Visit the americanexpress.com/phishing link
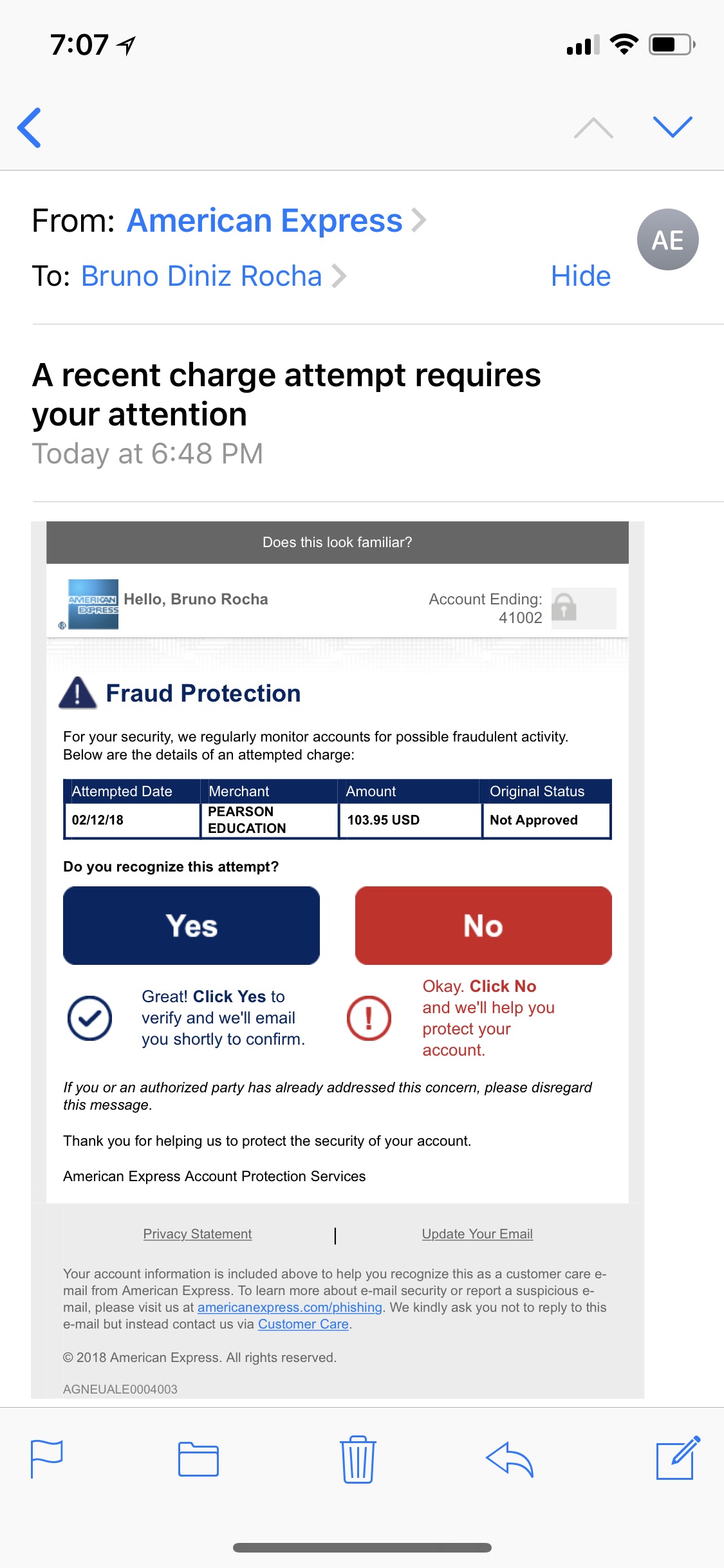 point(290,1307)
